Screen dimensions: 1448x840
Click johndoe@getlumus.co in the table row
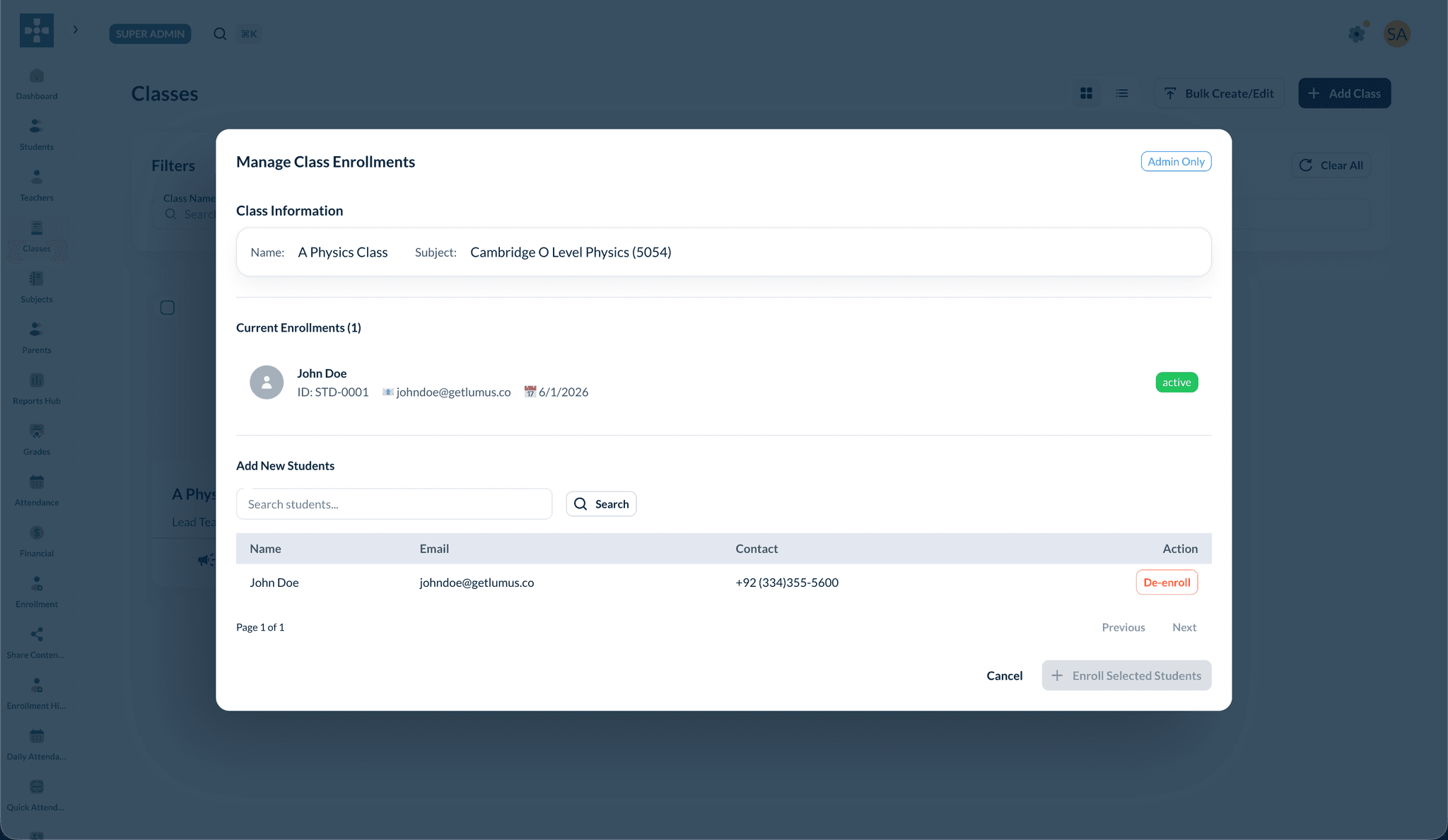coord(477,583)
